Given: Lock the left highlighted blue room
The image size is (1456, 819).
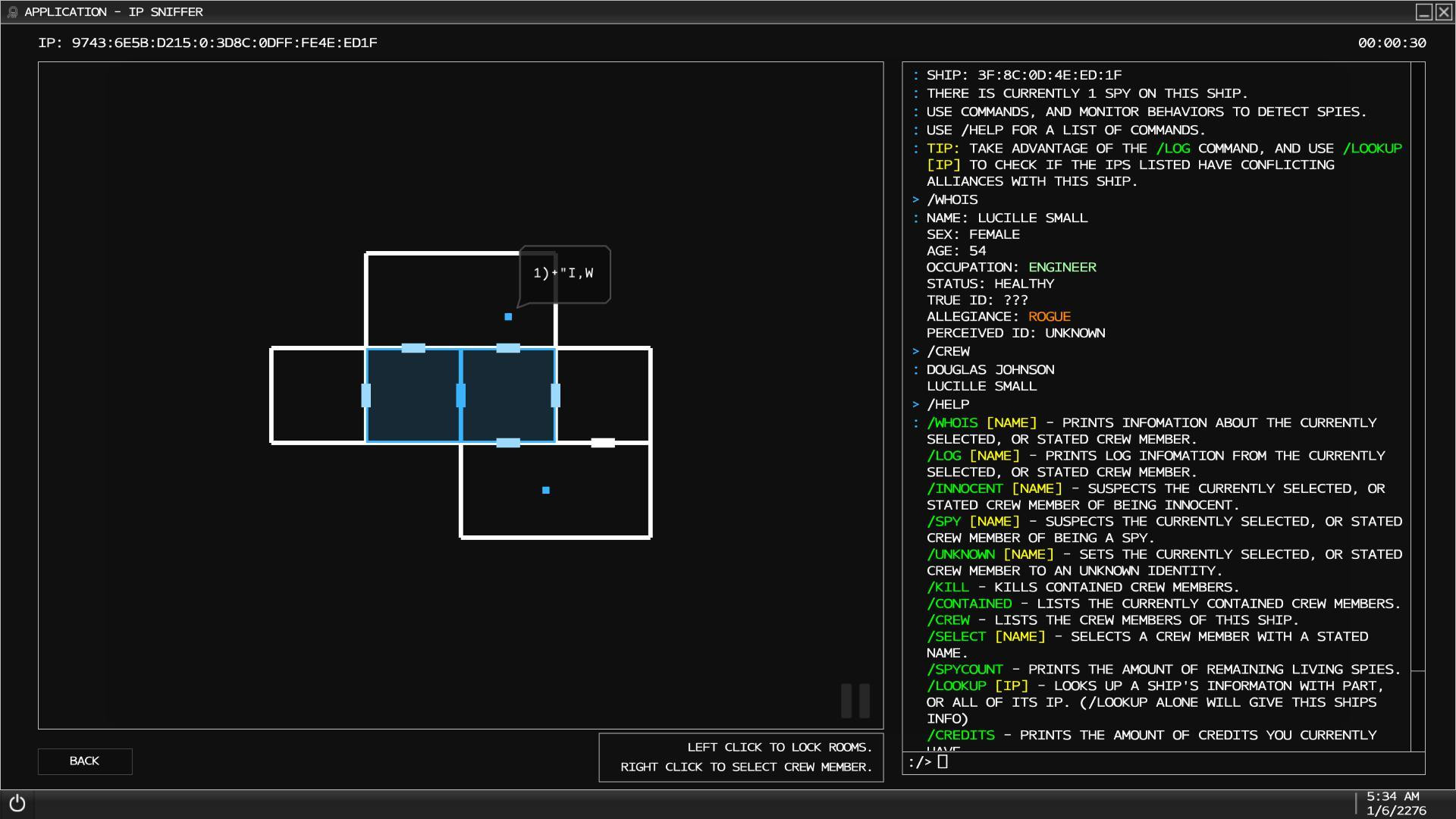Looking at the screenshot, I should (x=413, y=396).
